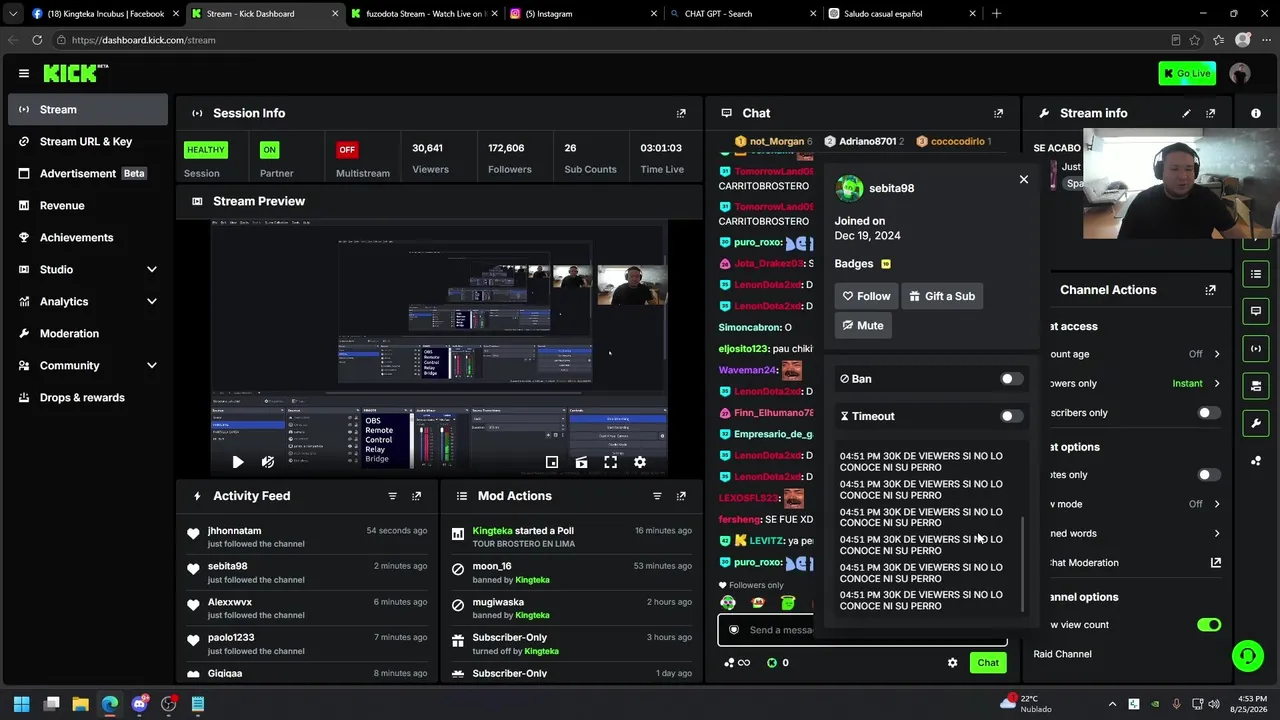Viewport: 1280px width, 720px height.
Task: Play the stream preview
Action: (x=237, y=462)
